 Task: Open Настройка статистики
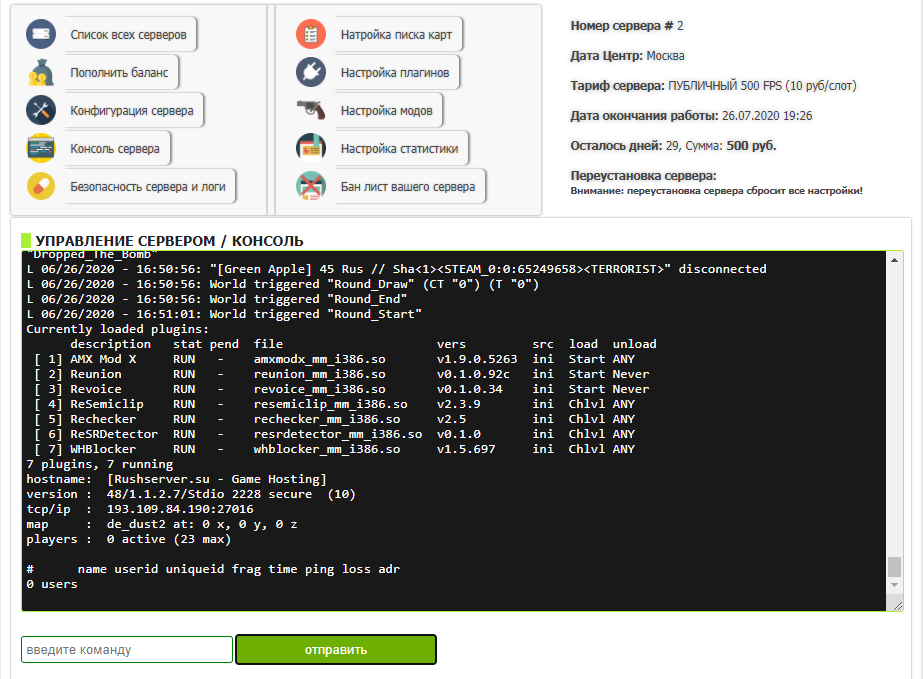(400, 148)
